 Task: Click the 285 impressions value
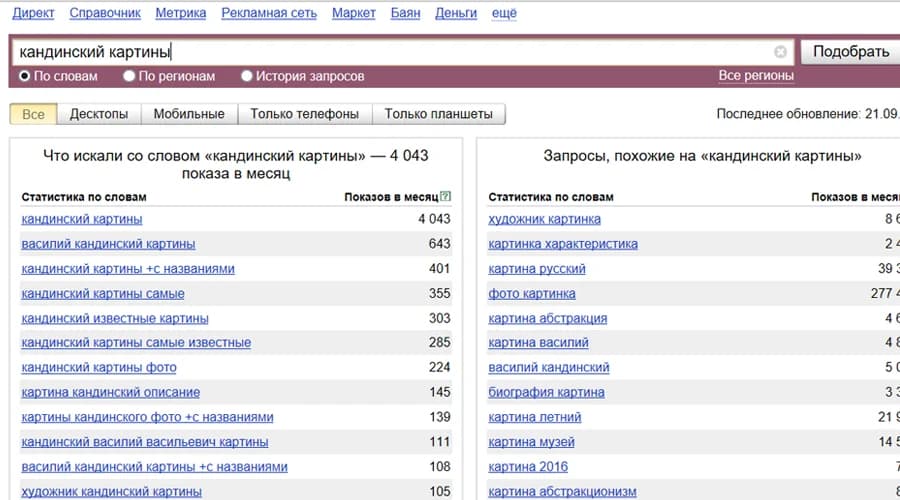pyautogui.click(x=440, y=342)
